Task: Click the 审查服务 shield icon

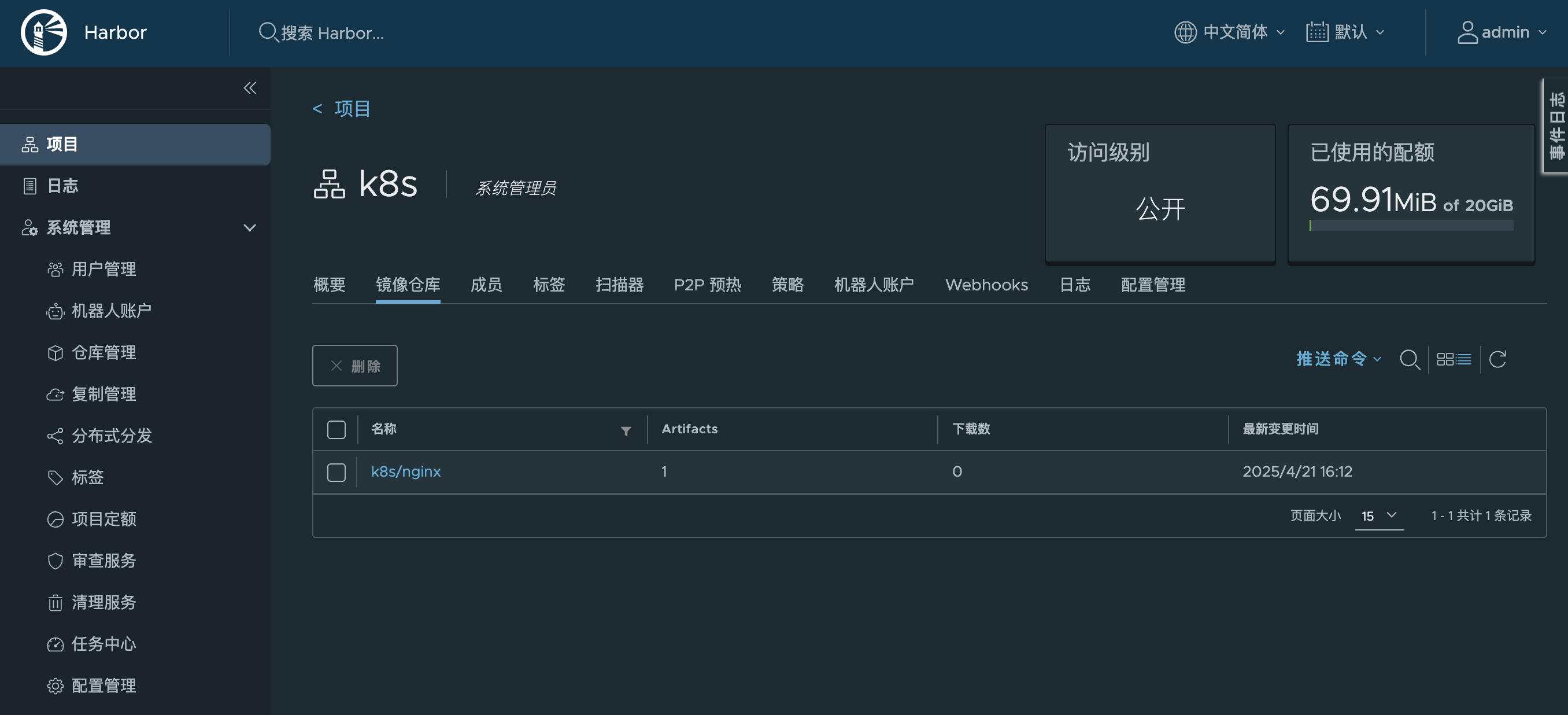Action: [56, 561]
